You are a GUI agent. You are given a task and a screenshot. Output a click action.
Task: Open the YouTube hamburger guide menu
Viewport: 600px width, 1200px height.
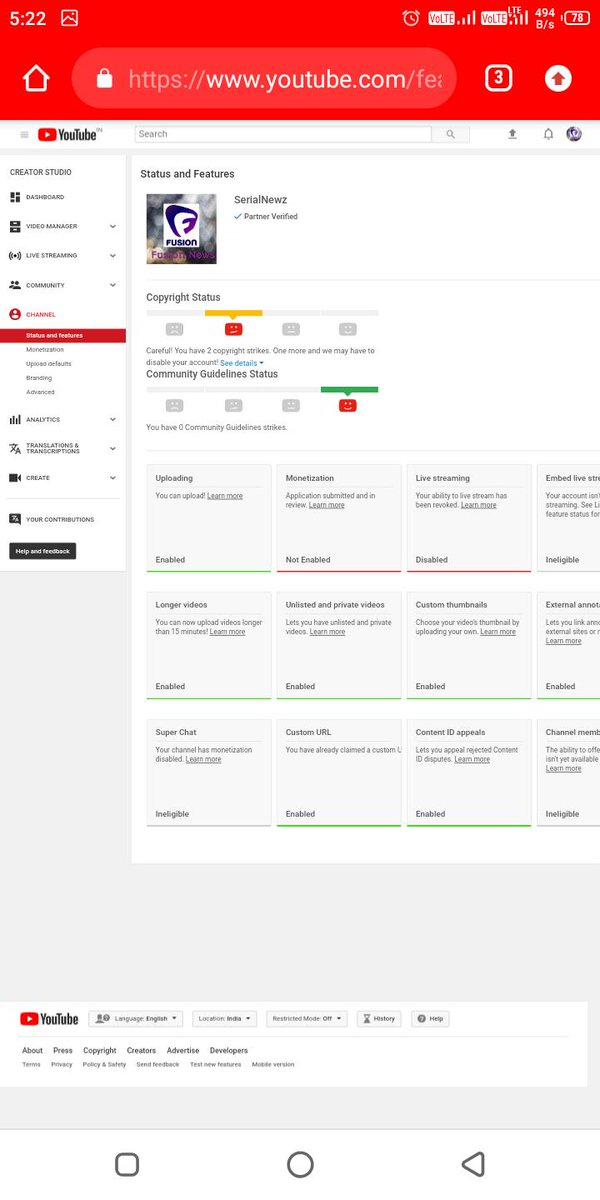[x=25, y=134]
